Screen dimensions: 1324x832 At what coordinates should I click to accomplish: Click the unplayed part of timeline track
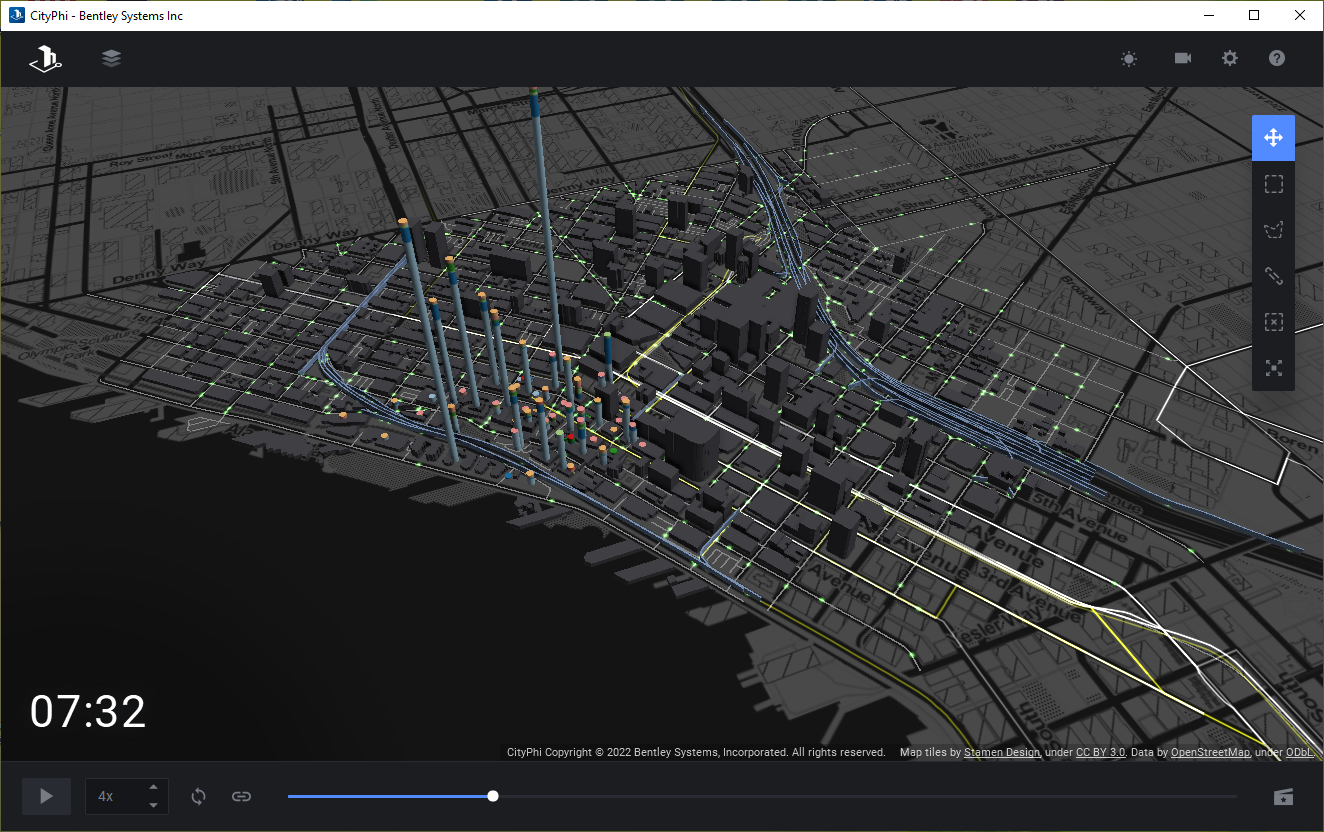pyautogui.click(x=868, y=796)
